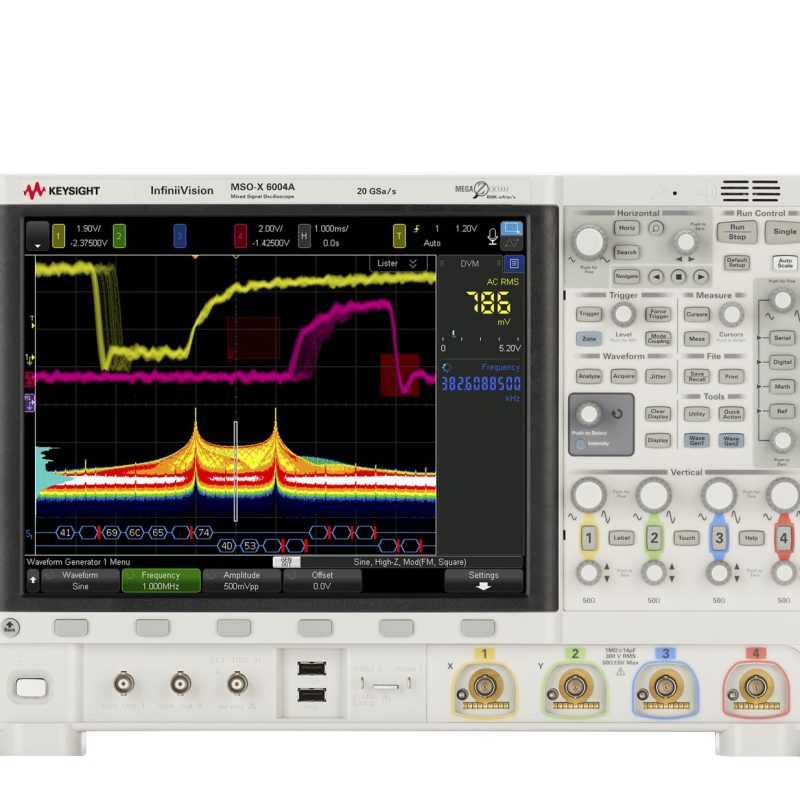Push physical softkey beneath Waveform Sine
The image size is (800, 800).
pyautogui.click(x=71, y=628)
